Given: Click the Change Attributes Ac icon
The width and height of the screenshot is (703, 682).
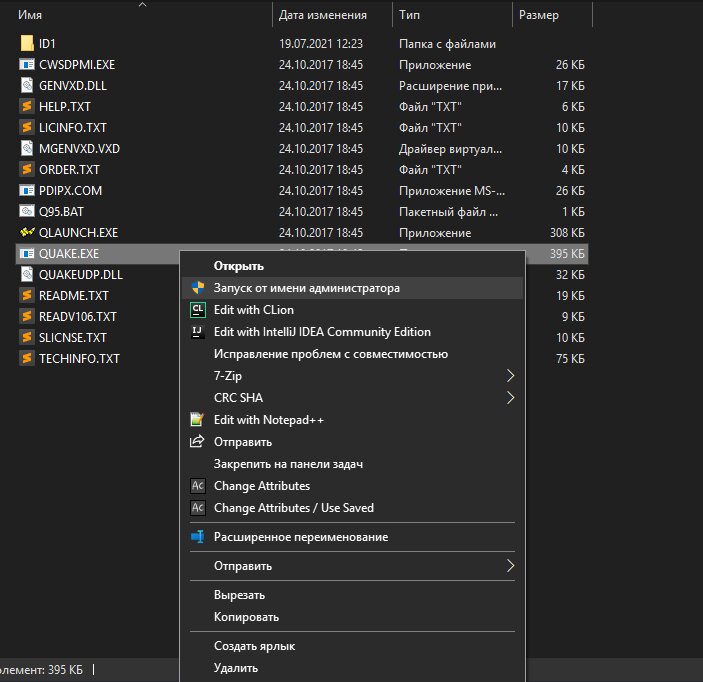Looking at the screenshot, I should (198, 486).
